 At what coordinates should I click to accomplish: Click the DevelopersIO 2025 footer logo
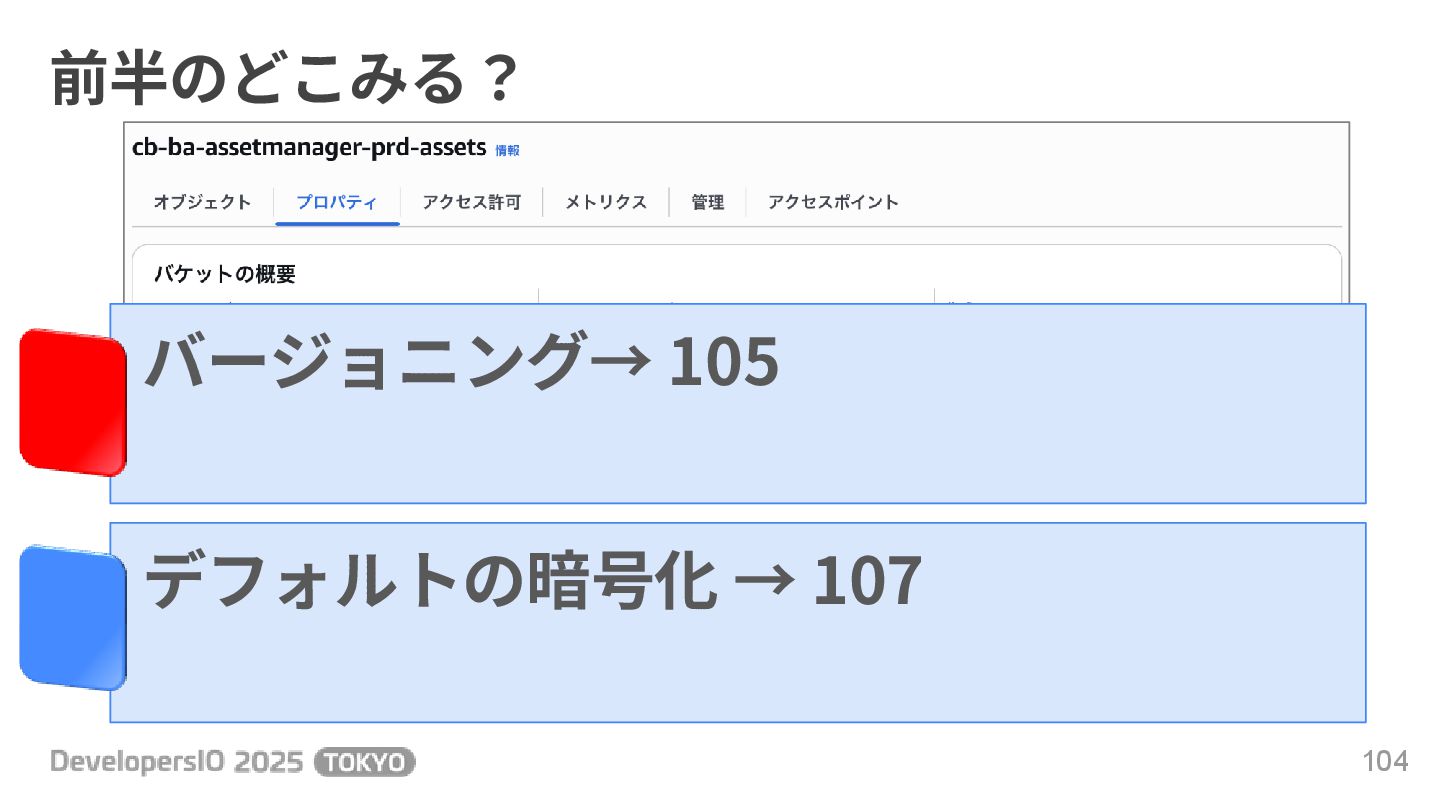(x=177, y=762)
